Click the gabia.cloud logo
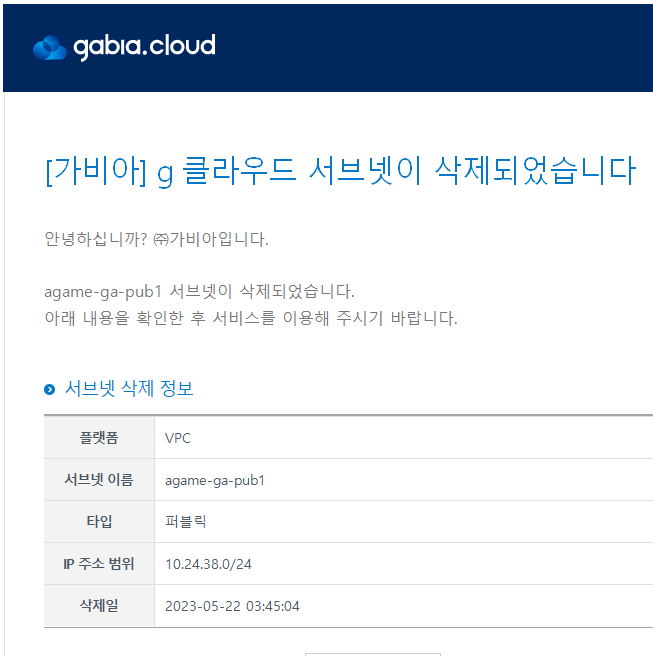This screenshot has height=656, width=653. pos(124,47)
